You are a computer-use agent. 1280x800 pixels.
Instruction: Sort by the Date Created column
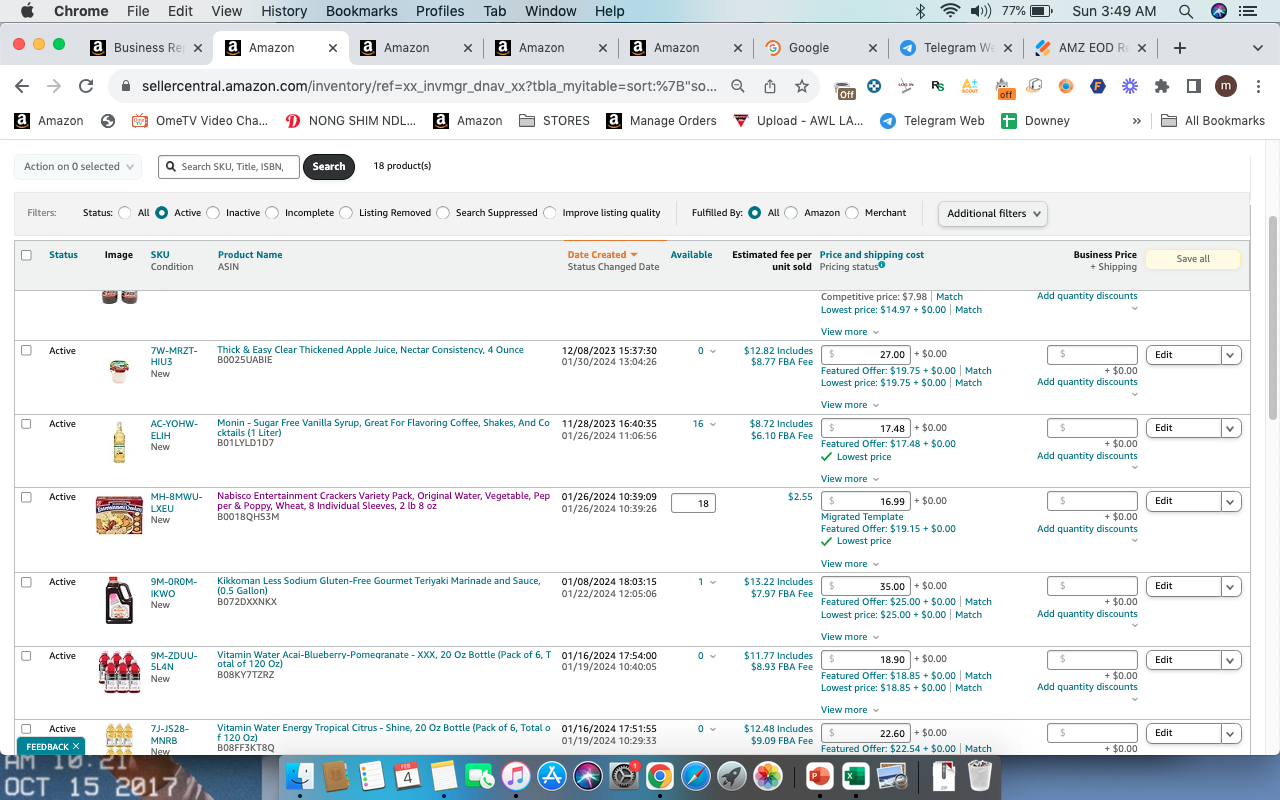tap(602, 255)
